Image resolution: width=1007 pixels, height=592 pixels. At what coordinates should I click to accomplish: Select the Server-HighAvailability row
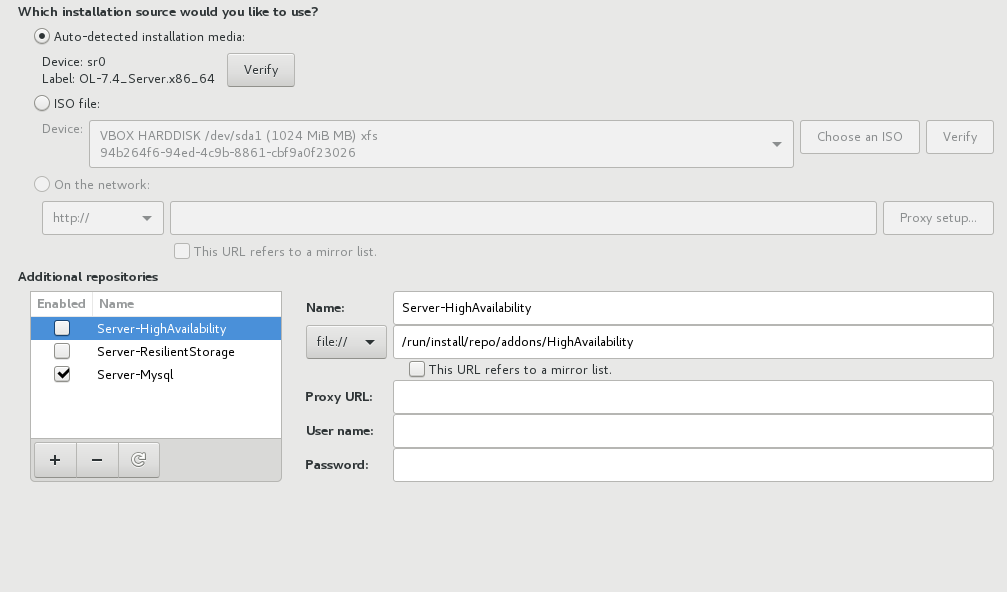[156, 328]
